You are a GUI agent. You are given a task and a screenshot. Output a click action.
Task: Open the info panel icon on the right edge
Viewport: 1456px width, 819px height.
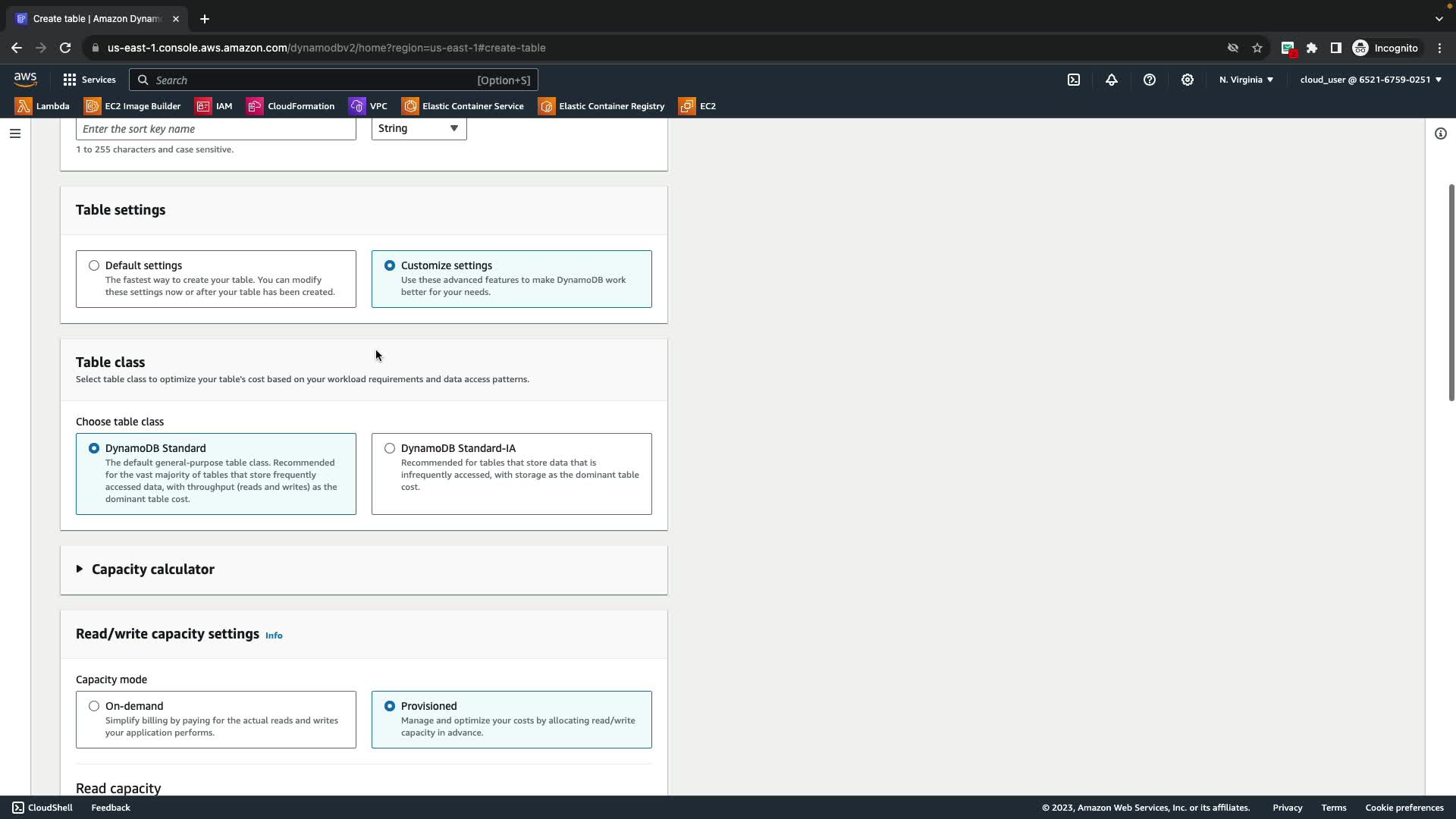pos(1440,133)
